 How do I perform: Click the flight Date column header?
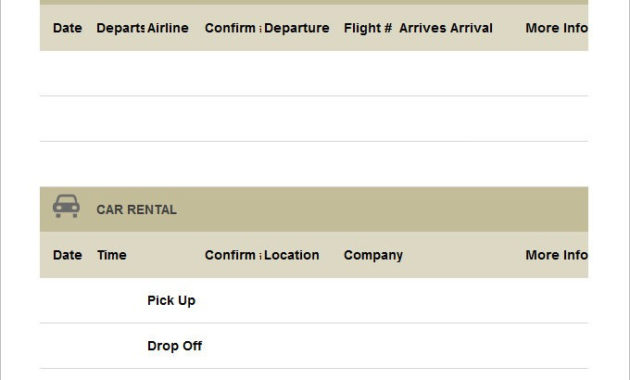point(68,28)
